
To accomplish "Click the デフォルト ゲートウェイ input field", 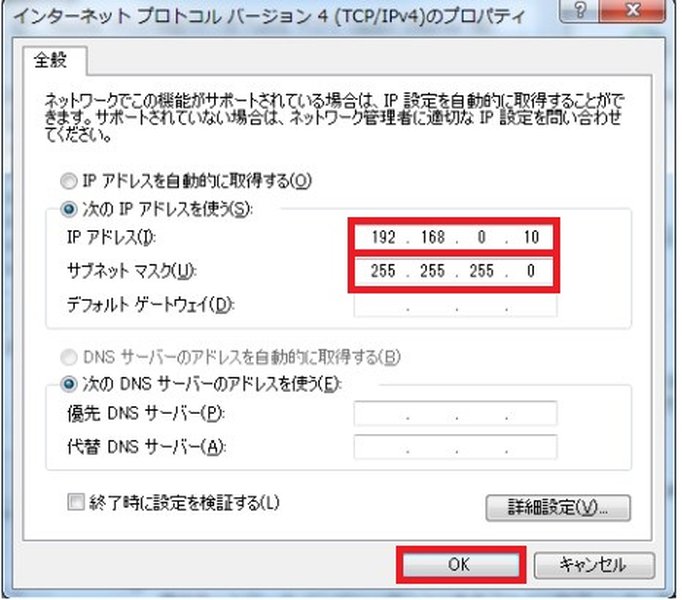I will pos(455,305).
